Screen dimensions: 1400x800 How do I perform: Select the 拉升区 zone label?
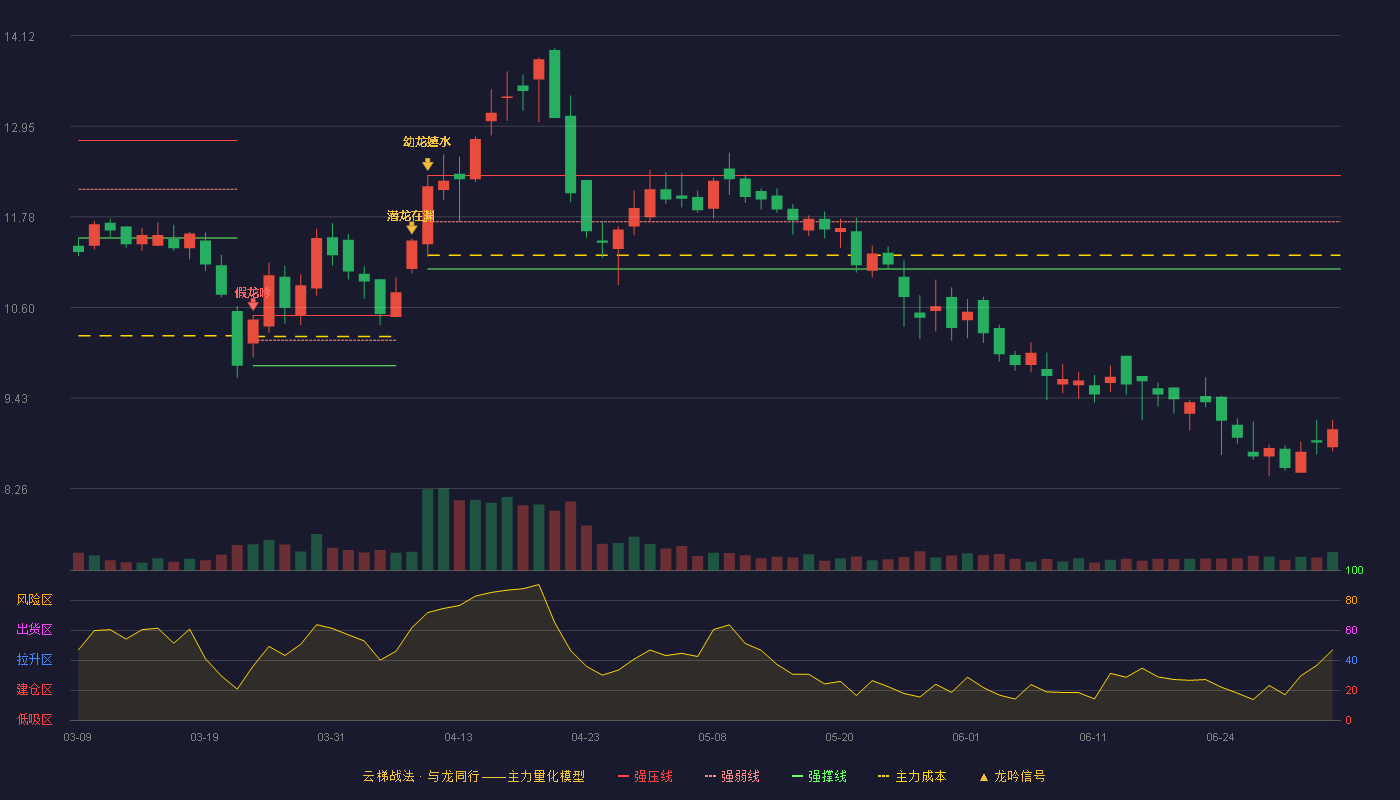(34, 660)
